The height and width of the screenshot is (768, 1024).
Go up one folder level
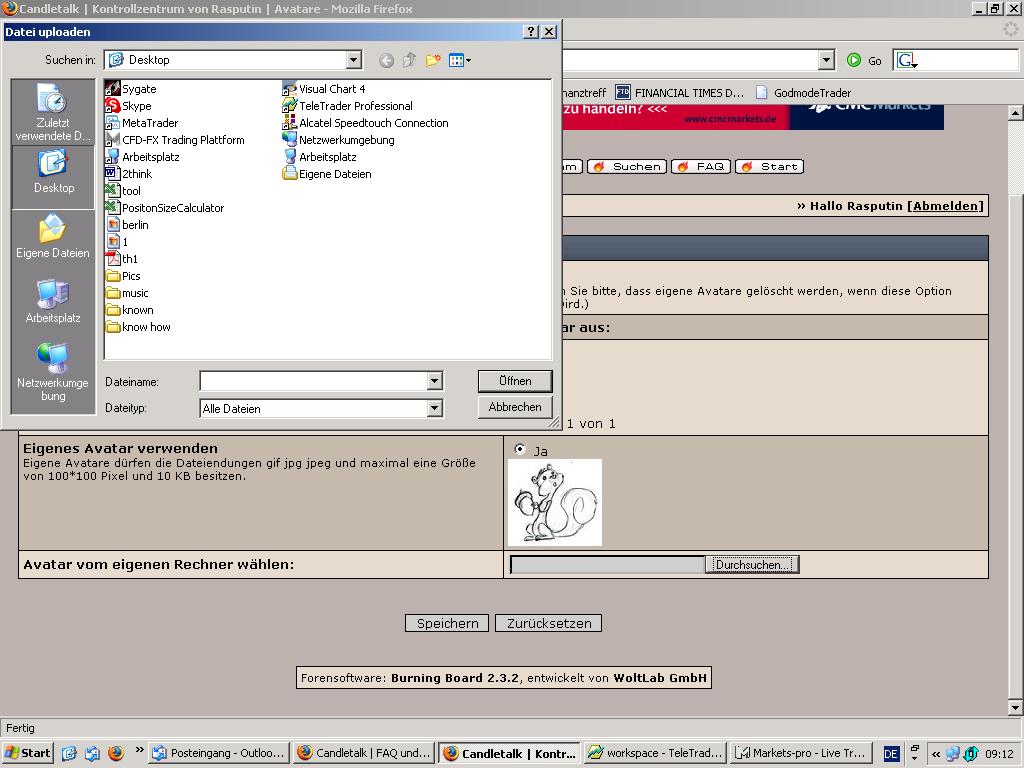[409, 61]
